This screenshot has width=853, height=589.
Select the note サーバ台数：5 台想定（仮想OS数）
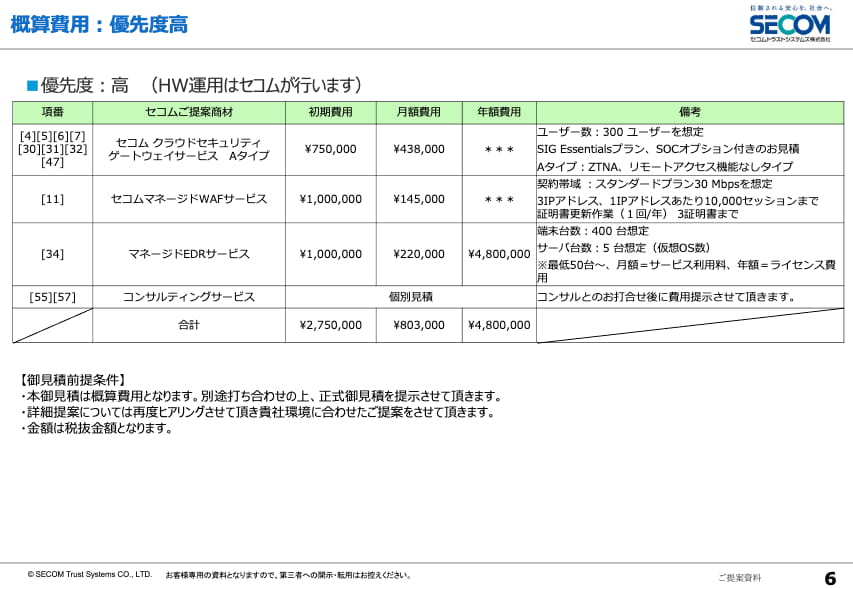[623, 248]
